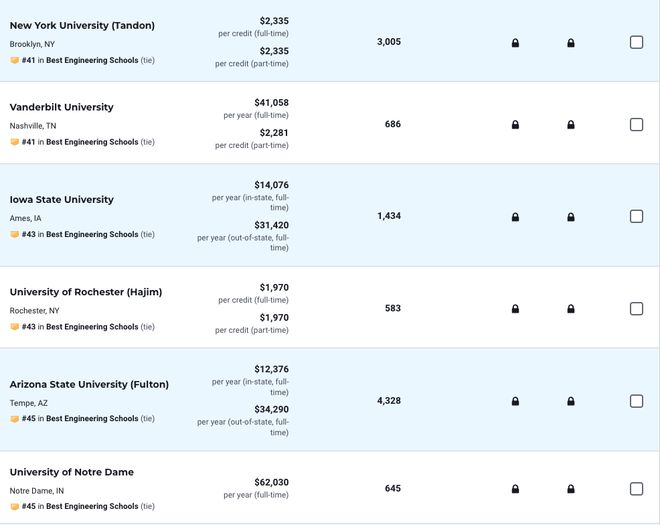Click second lock icon in Vanderbilt University row
Screen dimensions: 660x525
coord(571,124)
